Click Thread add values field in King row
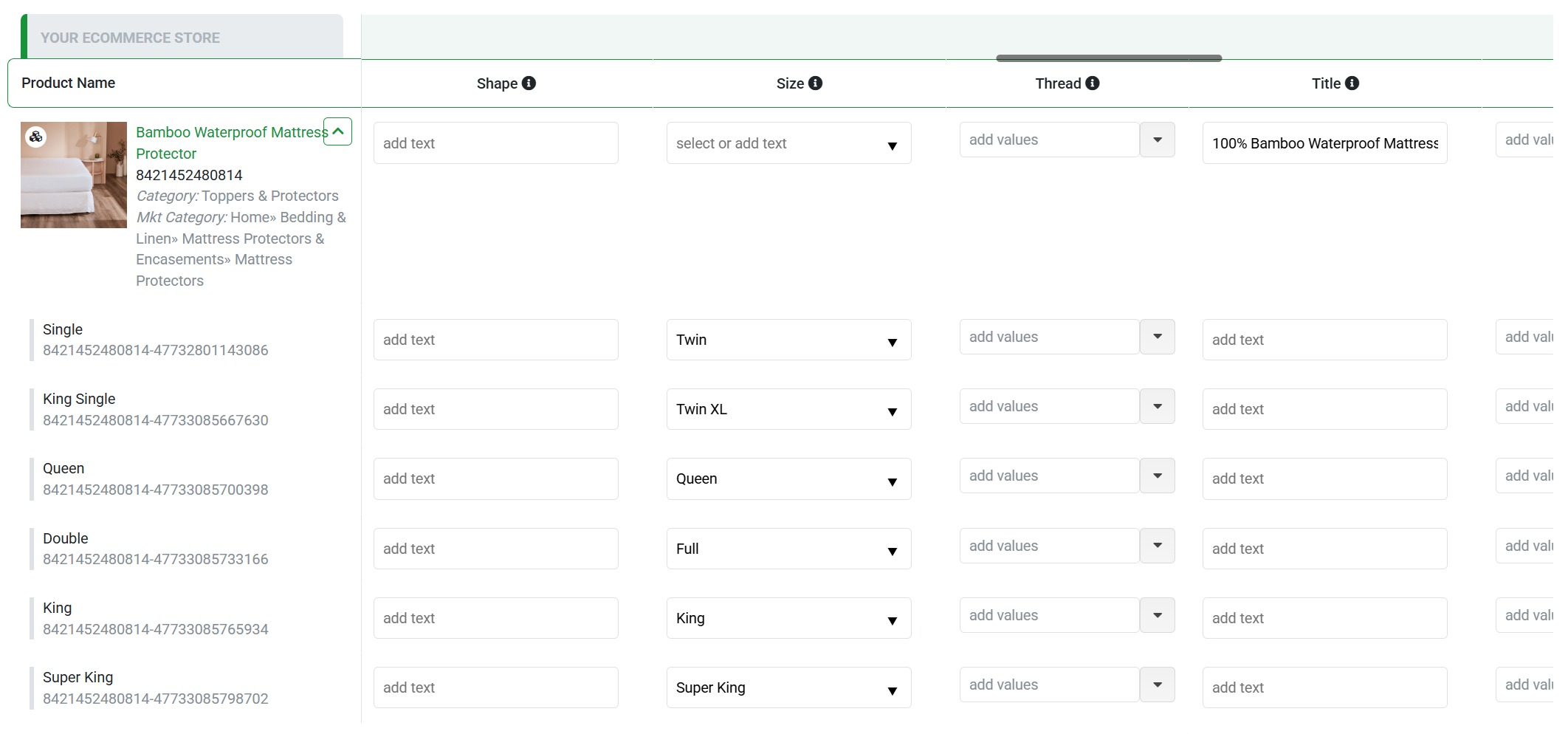This screenshot has width=1568, height=734. point(1049,615)
